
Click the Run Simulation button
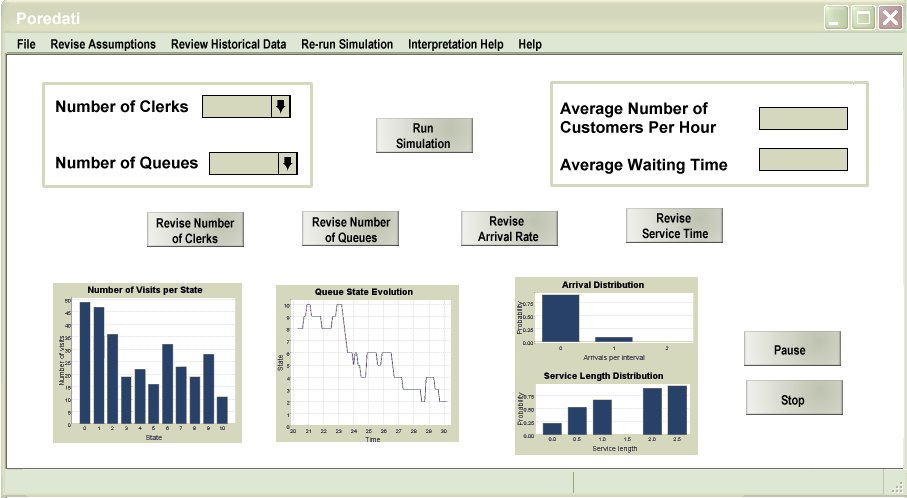(x=424, y=136)
